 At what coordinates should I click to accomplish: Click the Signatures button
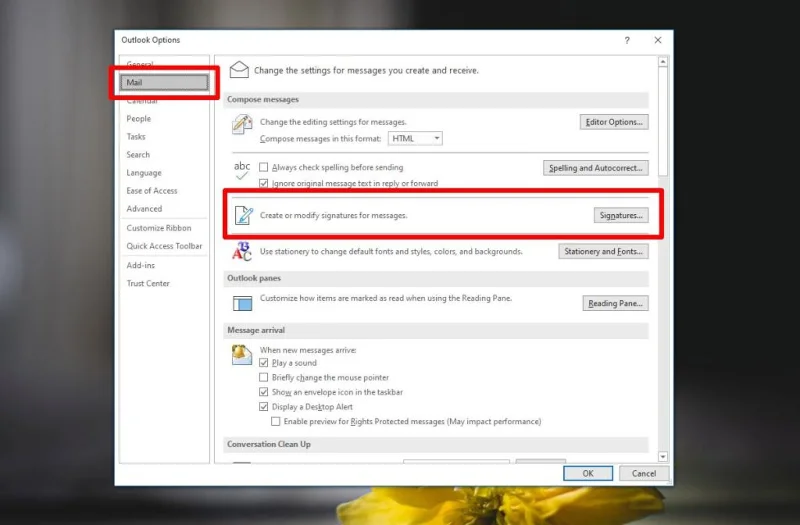tap(621, 215)
